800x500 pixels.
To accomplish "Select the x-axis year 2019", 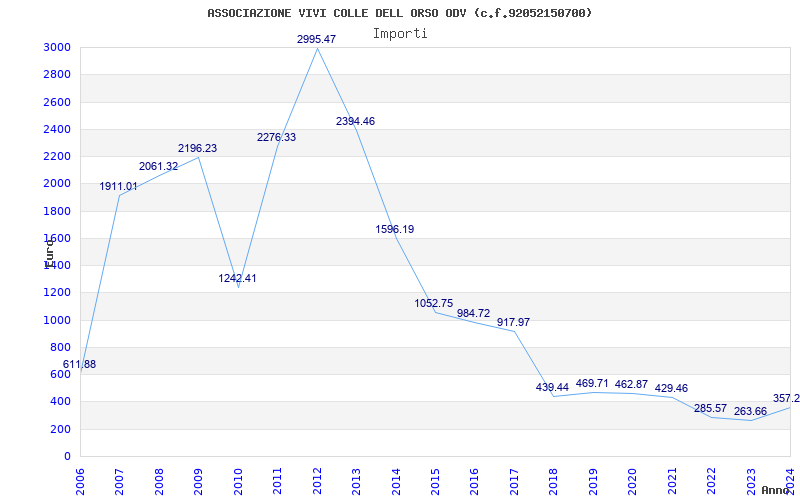I will (x=593, y=482).
